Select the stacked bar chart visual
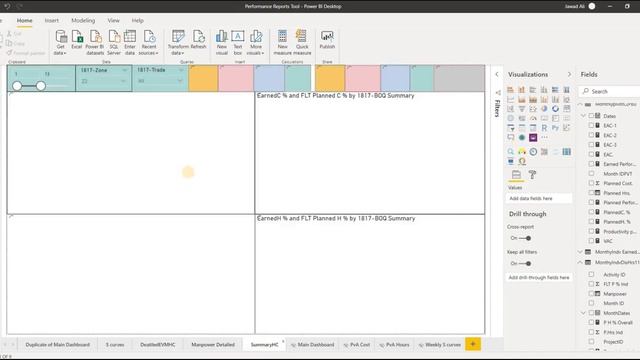Viewport: 640px width, 360px height. click(511, 90)
